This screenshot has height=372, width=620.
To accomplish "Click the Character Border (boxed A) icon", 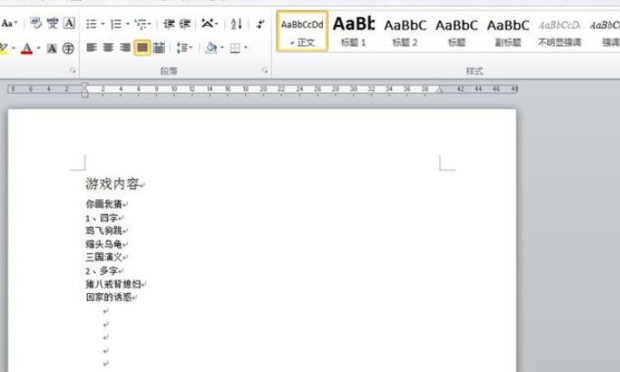I will 69,23.
